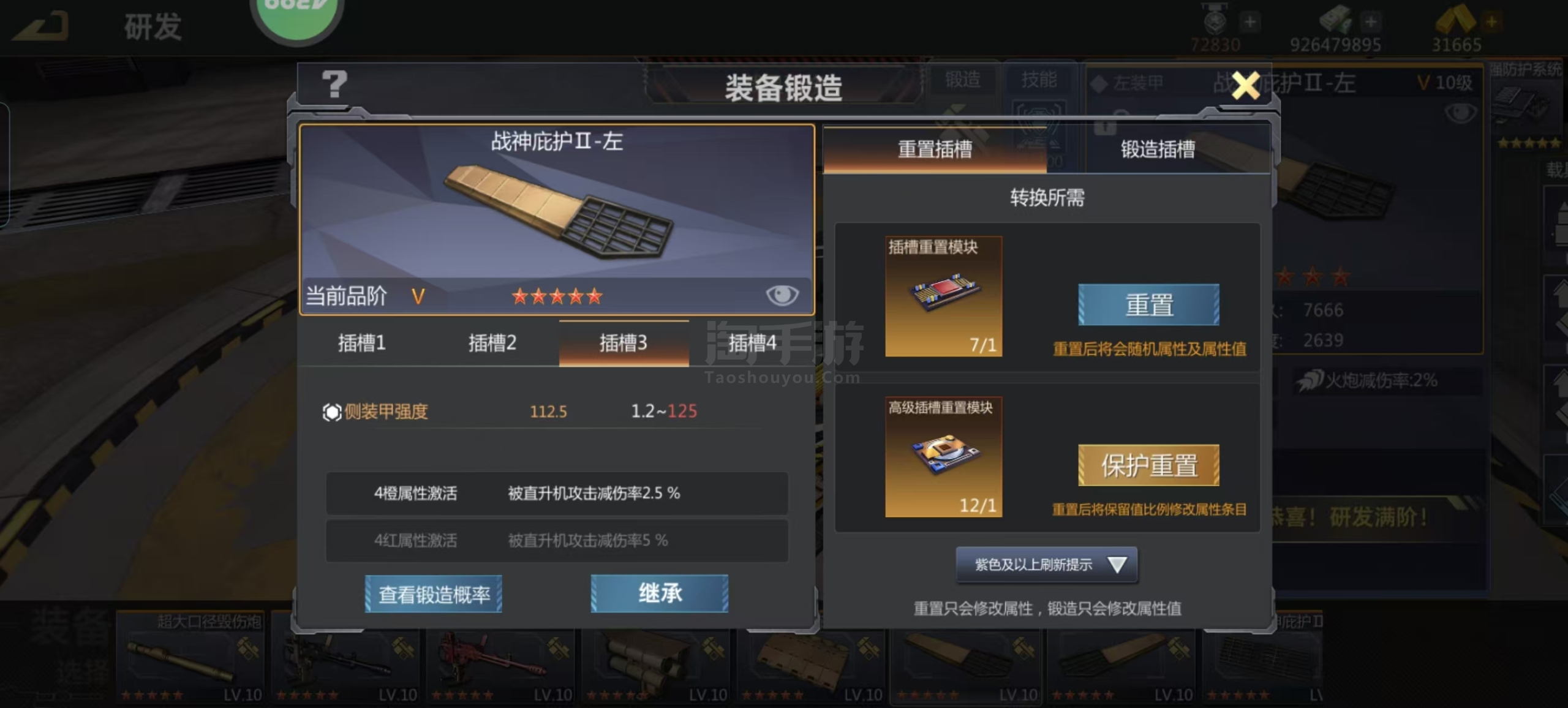Select the 插槽1 tab
The width and height of the screenshot is (1568, 708).
[362, 343]
